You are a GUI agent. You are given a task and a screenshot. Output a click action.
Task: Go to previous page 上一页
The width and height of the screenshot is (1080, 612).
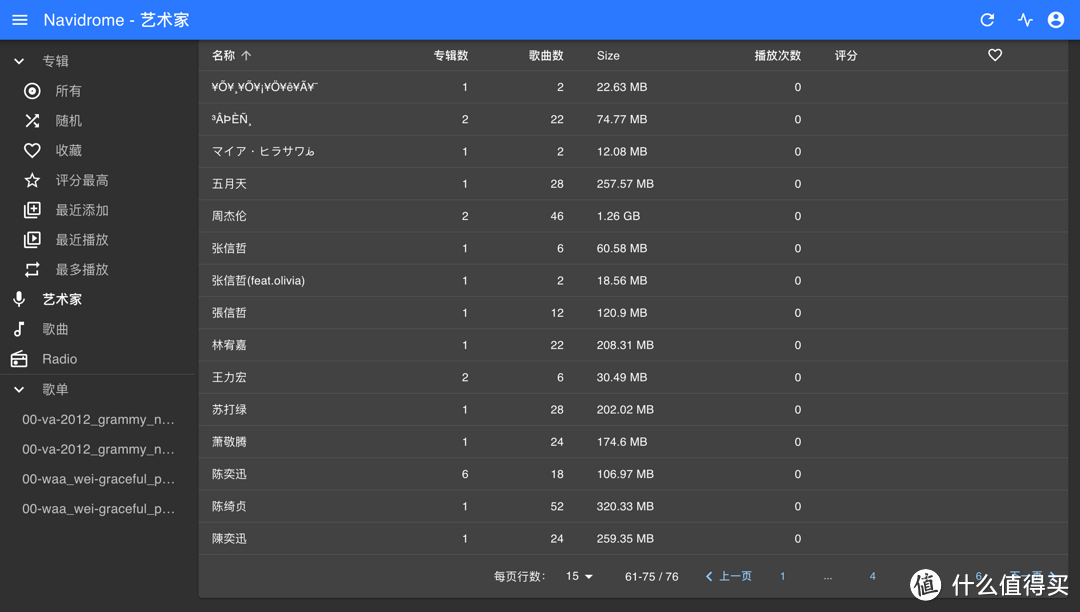[728, 577]
